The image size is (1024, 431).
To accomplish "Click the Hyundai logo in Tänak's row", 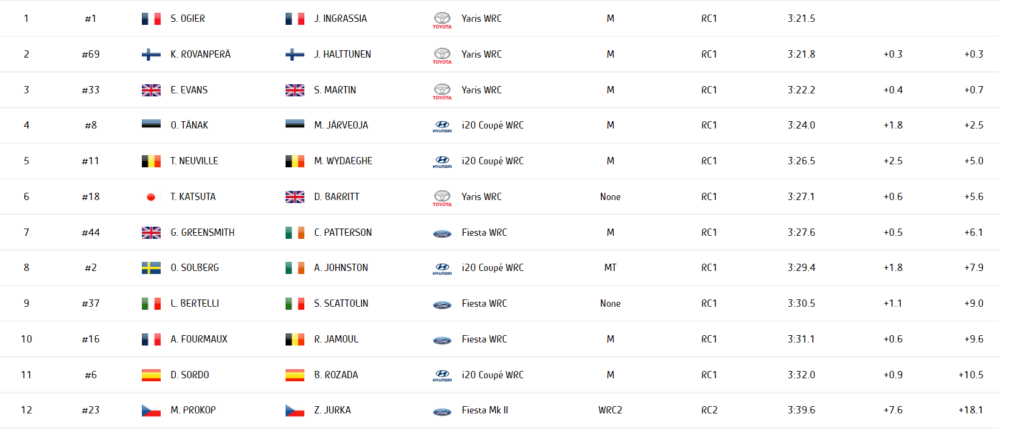I will 441,126.
